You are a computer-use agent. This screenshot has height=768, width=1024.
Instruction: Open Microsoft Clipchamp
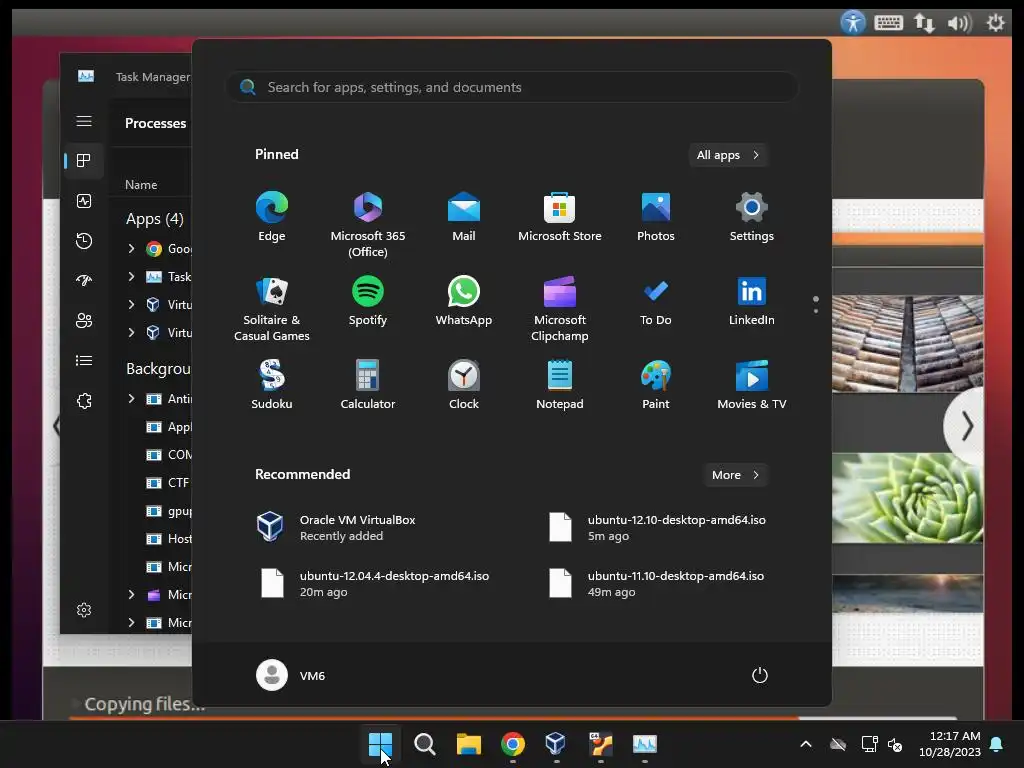(560, 308)
